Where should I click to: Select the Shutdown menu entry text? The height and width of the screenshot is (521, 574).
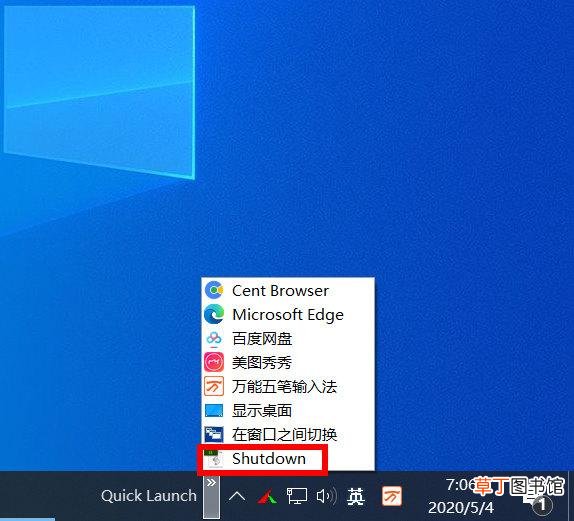(269, 458)
